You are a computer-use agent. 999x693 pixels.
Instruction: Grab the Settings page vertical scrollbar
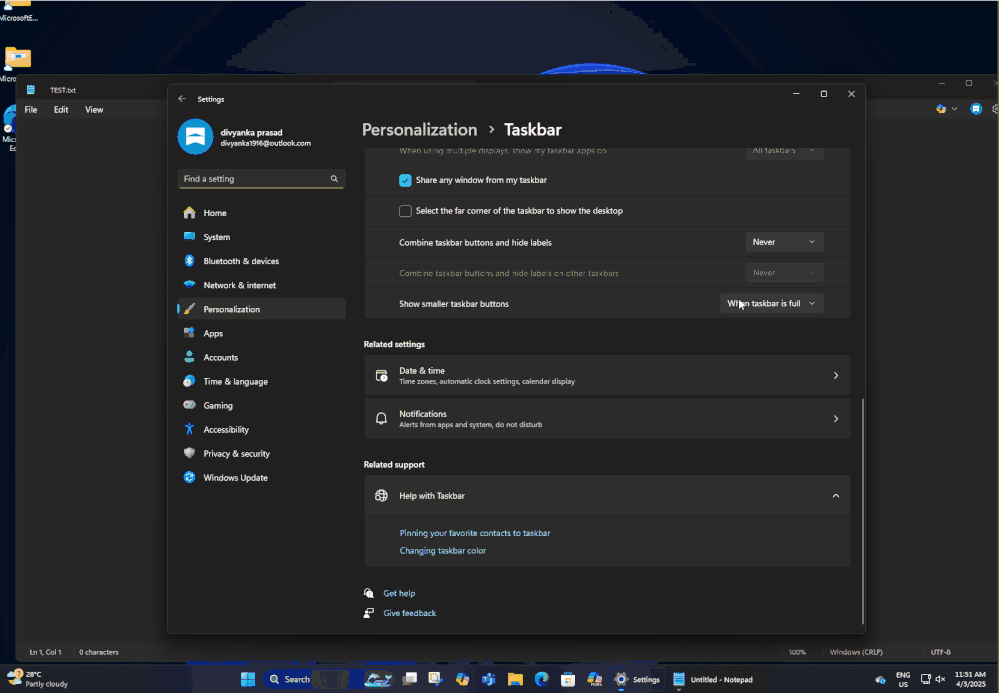[x=863, y=511]
